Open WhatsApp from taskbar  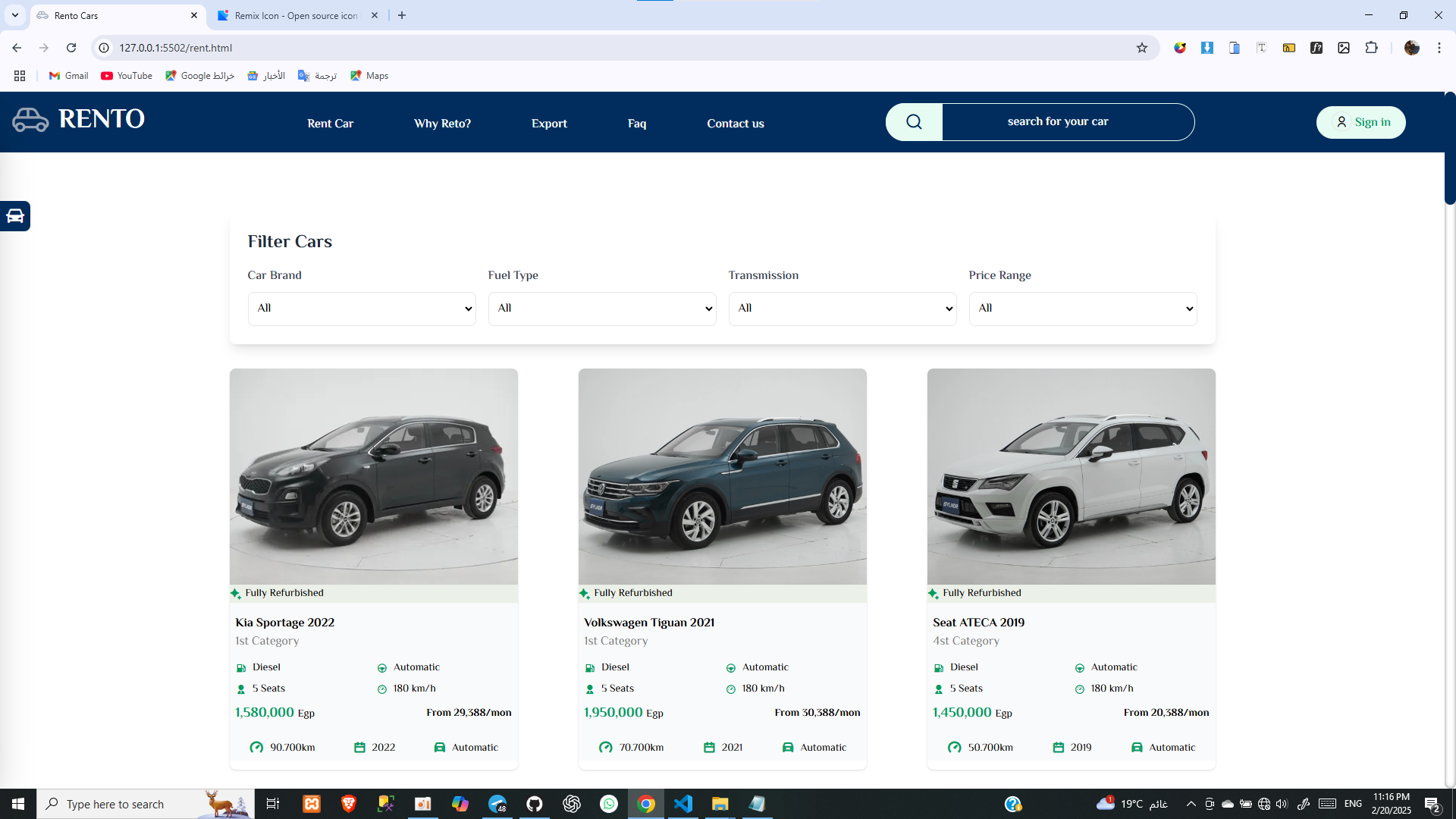tap(609, 804)
